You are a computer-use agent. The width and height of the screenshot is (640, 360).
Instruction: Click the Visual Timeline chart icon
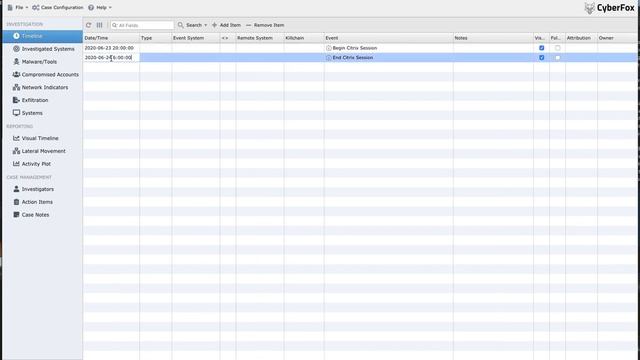point(16,138)
